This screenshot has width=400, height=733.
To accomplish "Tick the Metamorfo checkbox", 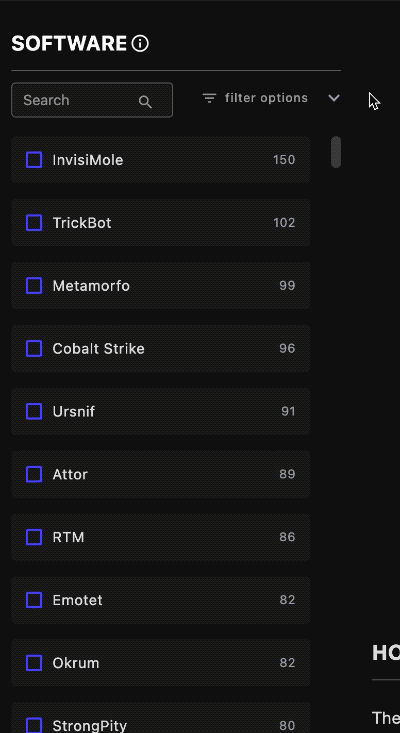I will (x=34, y=286).
